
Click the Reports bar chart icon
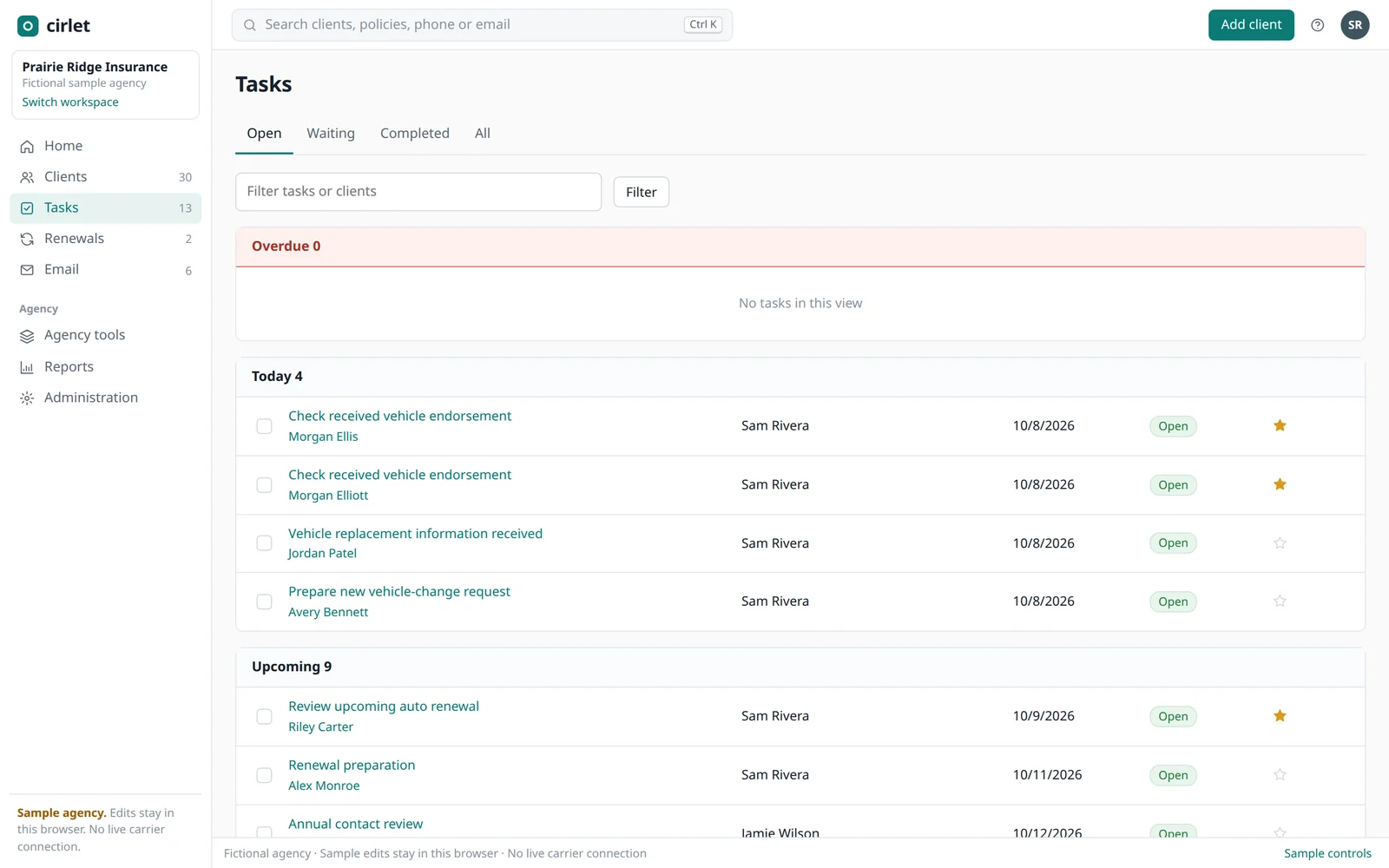pyautogui.click(x=27, y=367)
